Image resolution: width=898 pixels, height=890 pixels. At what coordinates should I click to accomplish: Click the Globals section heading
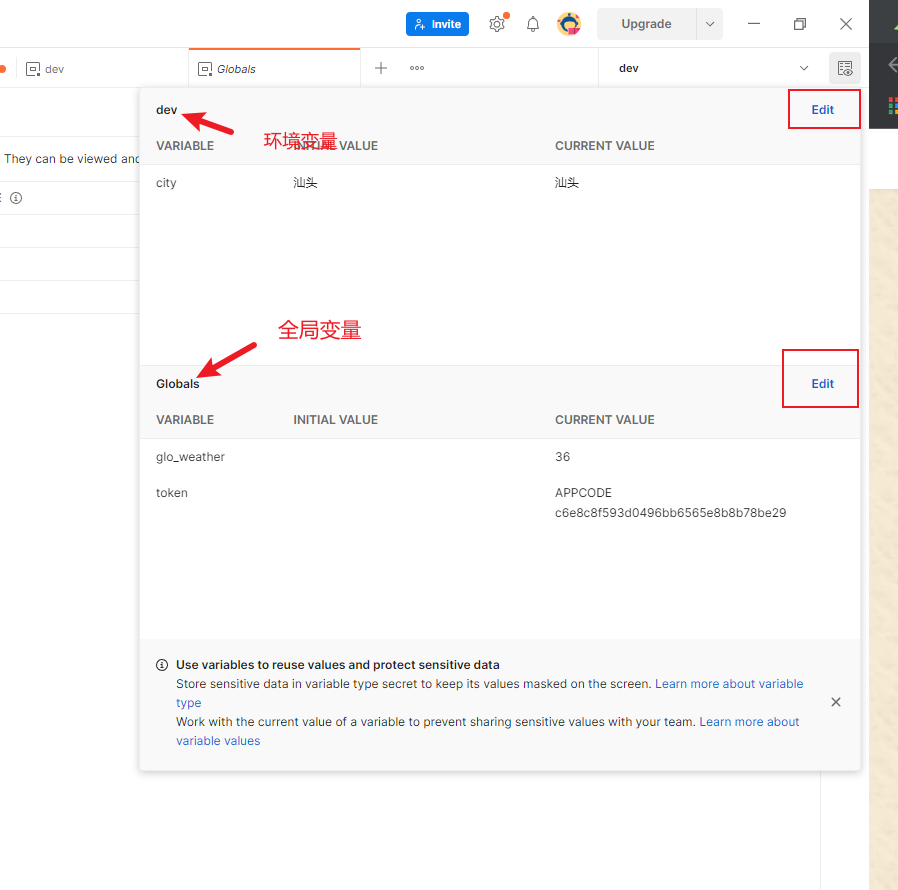[x=178, y=384]
